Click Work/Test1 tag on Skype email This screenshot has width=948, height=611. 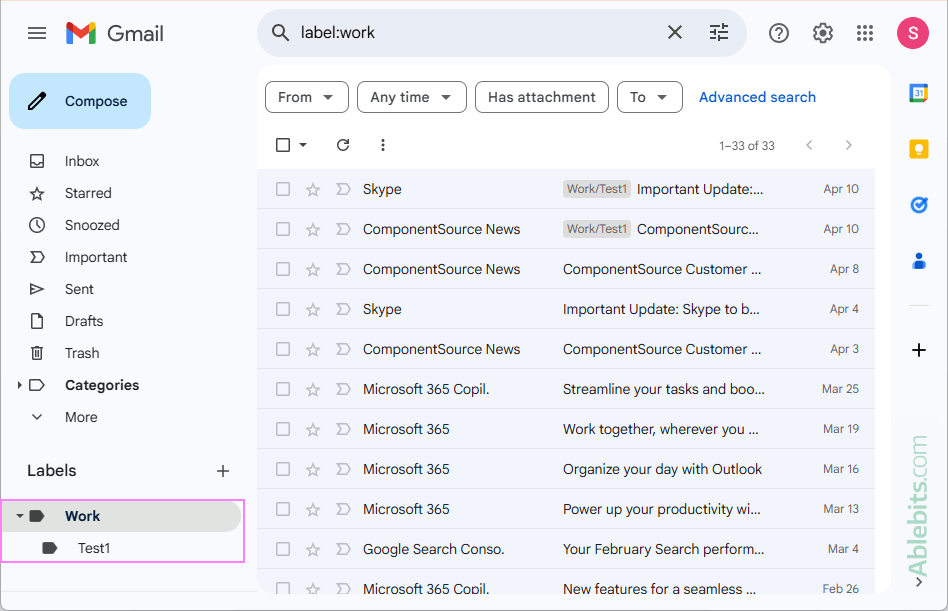click(597, 189)
